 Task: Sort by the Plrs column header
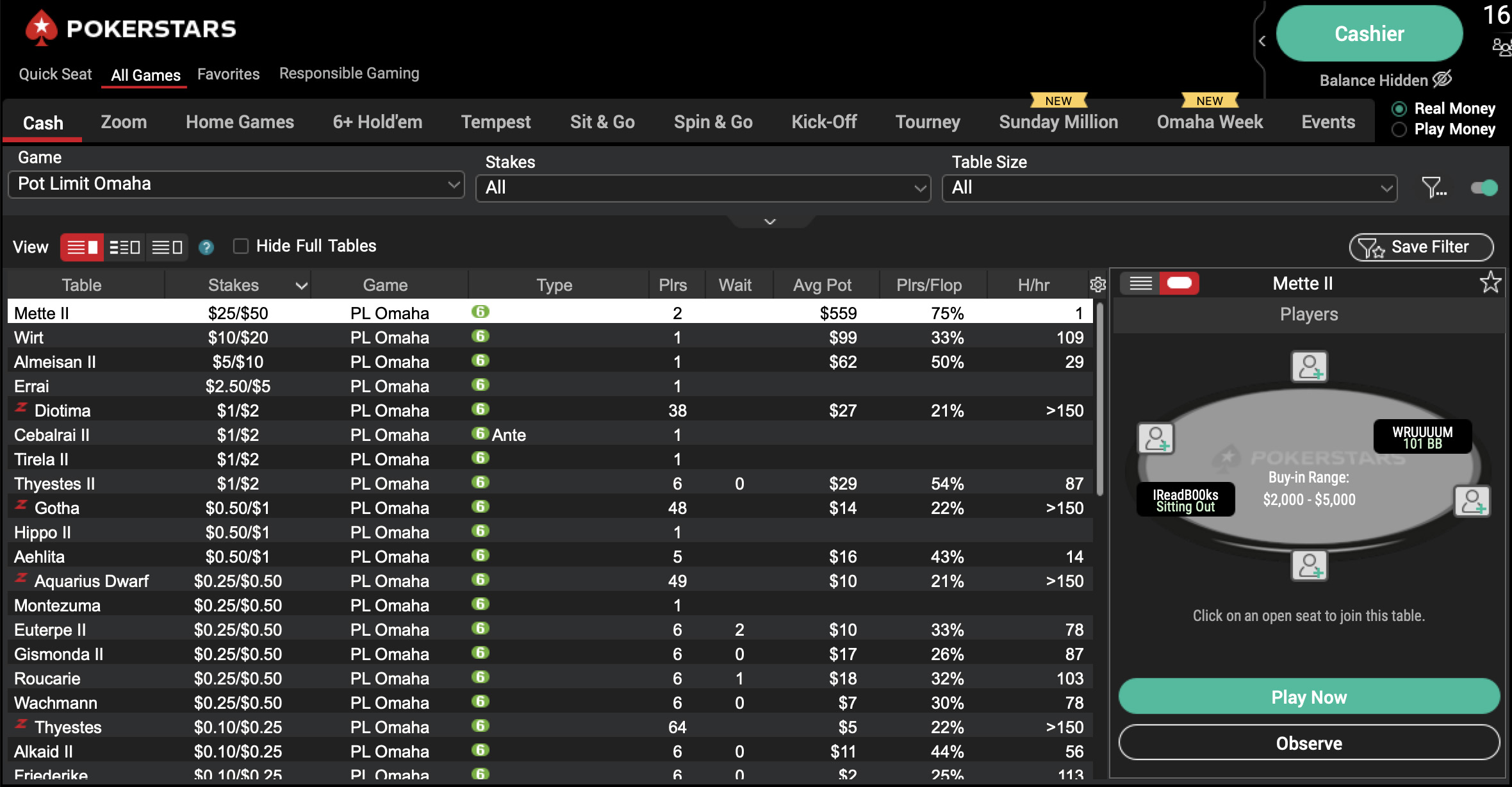pos(673,285)
